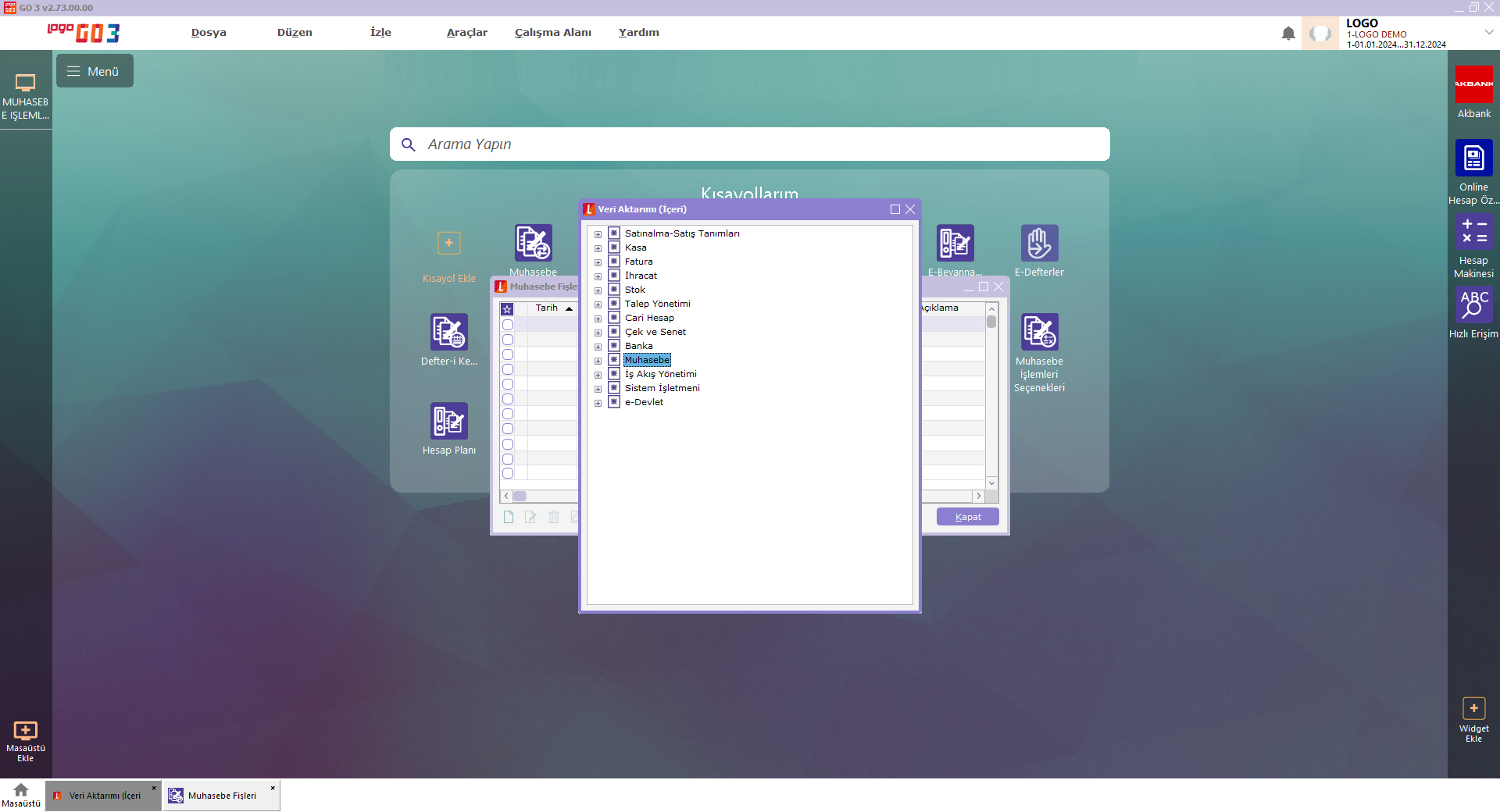Expand the Stok tree node

click(598, 290)
